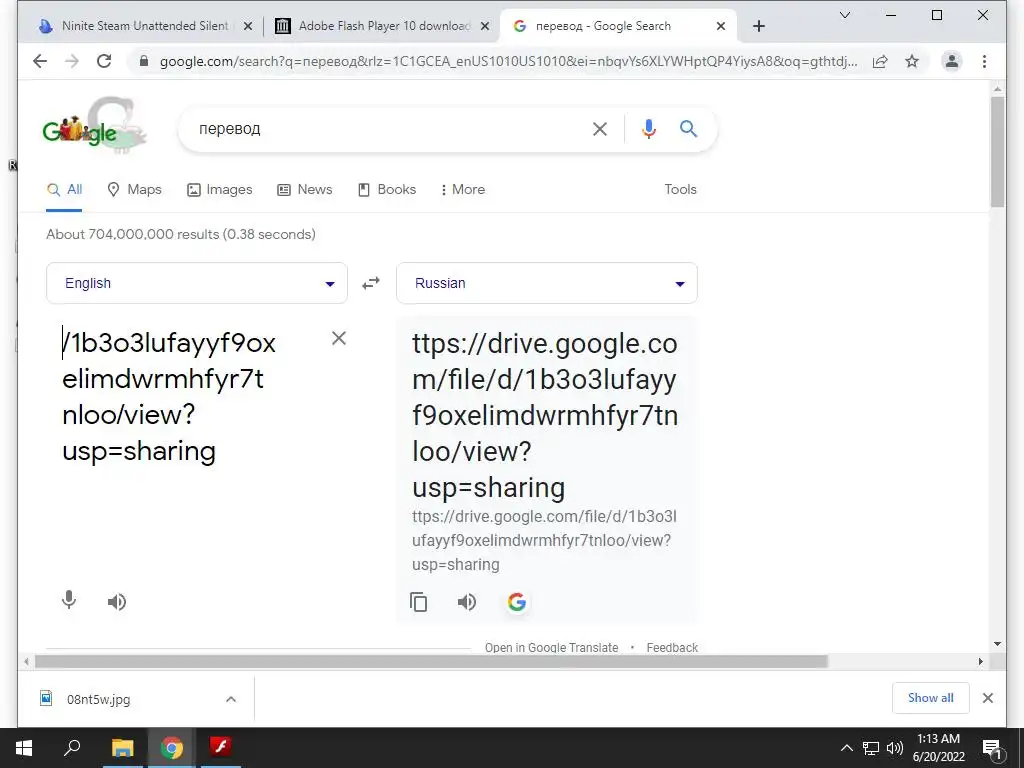Expand options for 08nt5w.jpg download

231,699
